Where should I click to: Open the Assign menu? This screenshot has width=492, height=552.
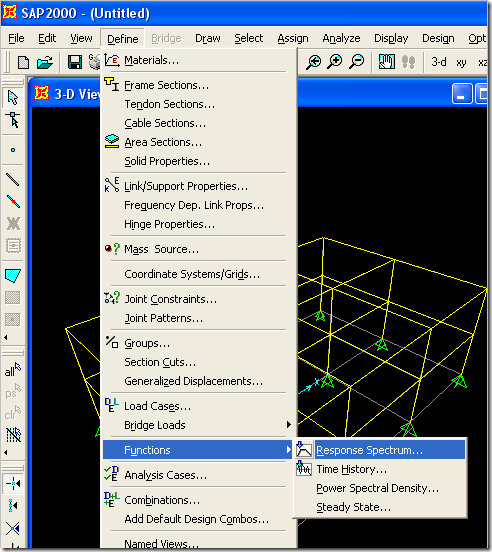(x=293, y=38)
